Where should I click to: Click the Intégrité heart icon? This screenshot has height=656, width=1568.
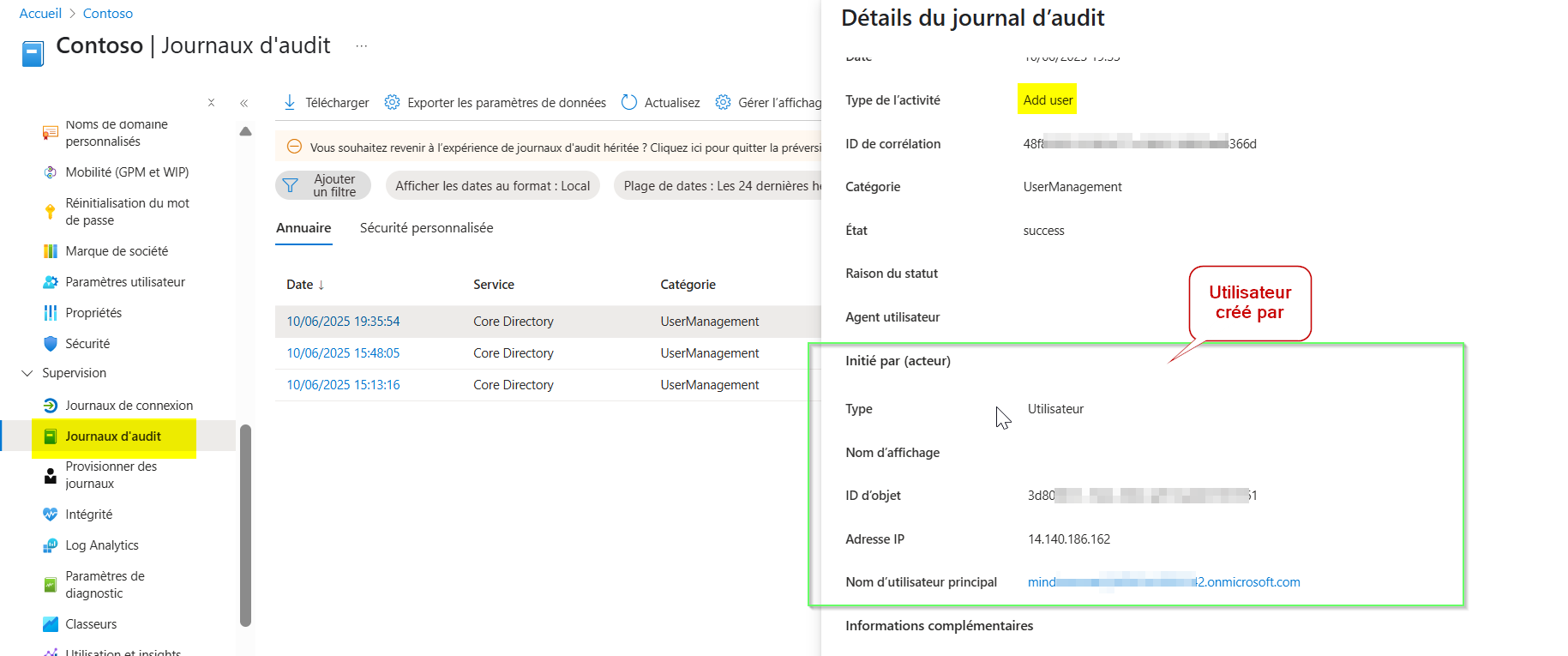[x=51, y=515]
